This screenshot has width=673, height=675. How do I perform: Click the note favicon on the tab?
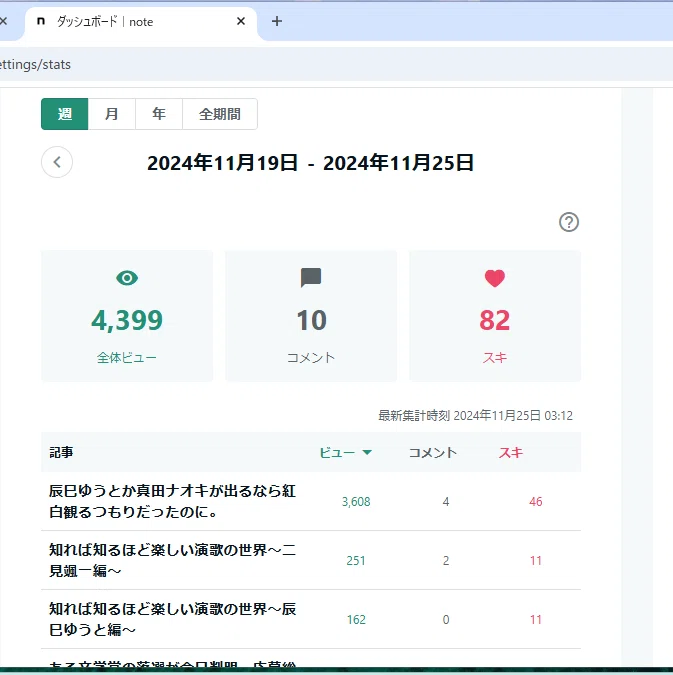click(x=41, y=21)
